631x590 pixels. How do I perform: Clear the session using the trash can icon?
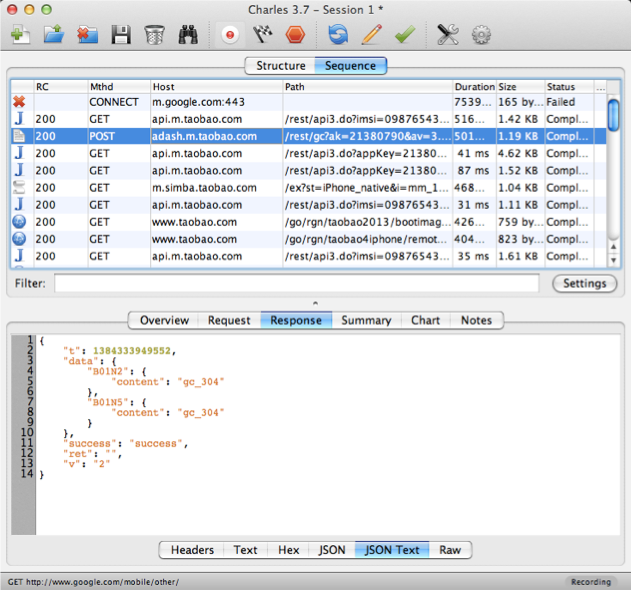tap(154, 35)
